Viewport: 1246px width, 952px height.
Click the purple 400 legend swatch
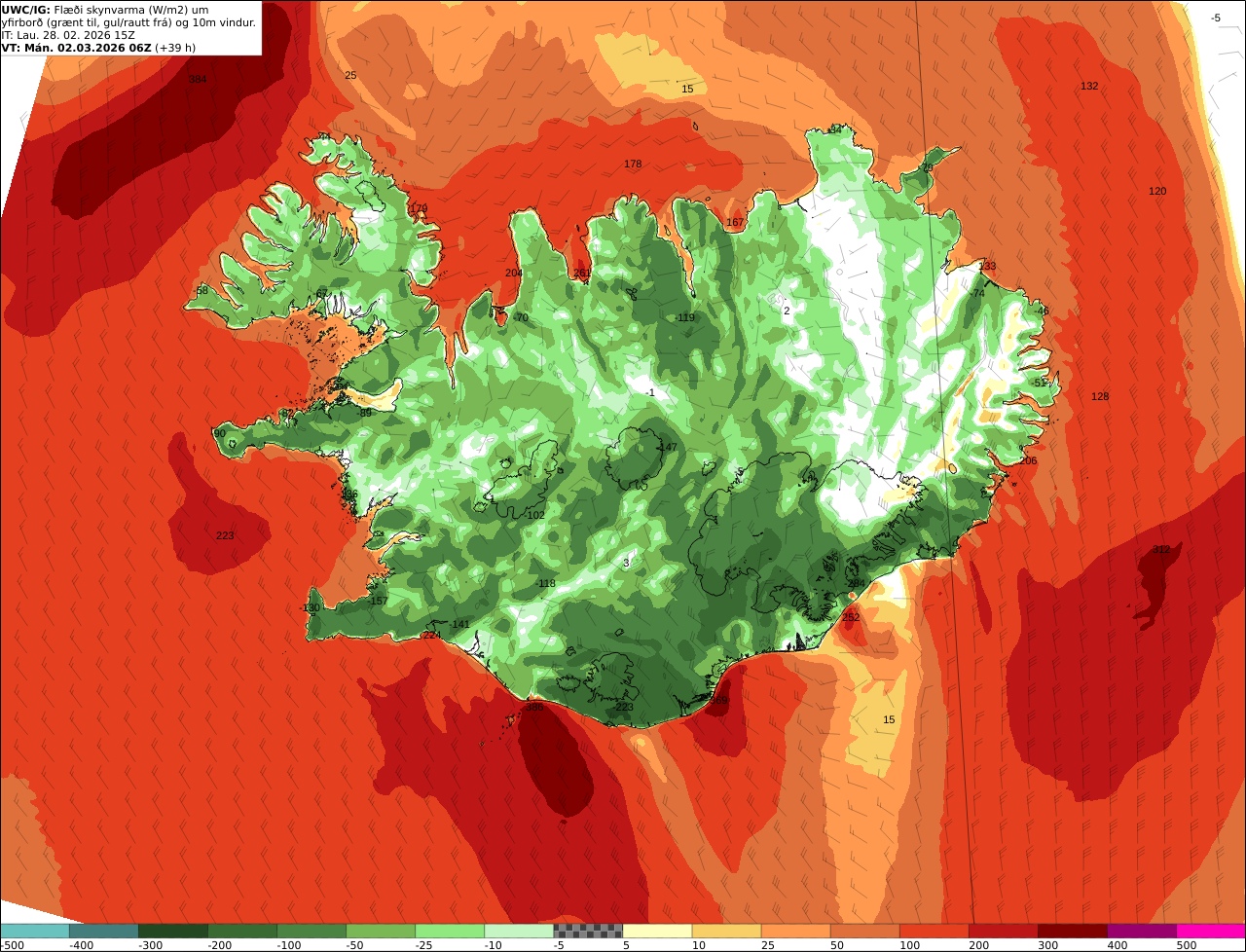(x=1141, y=930)
